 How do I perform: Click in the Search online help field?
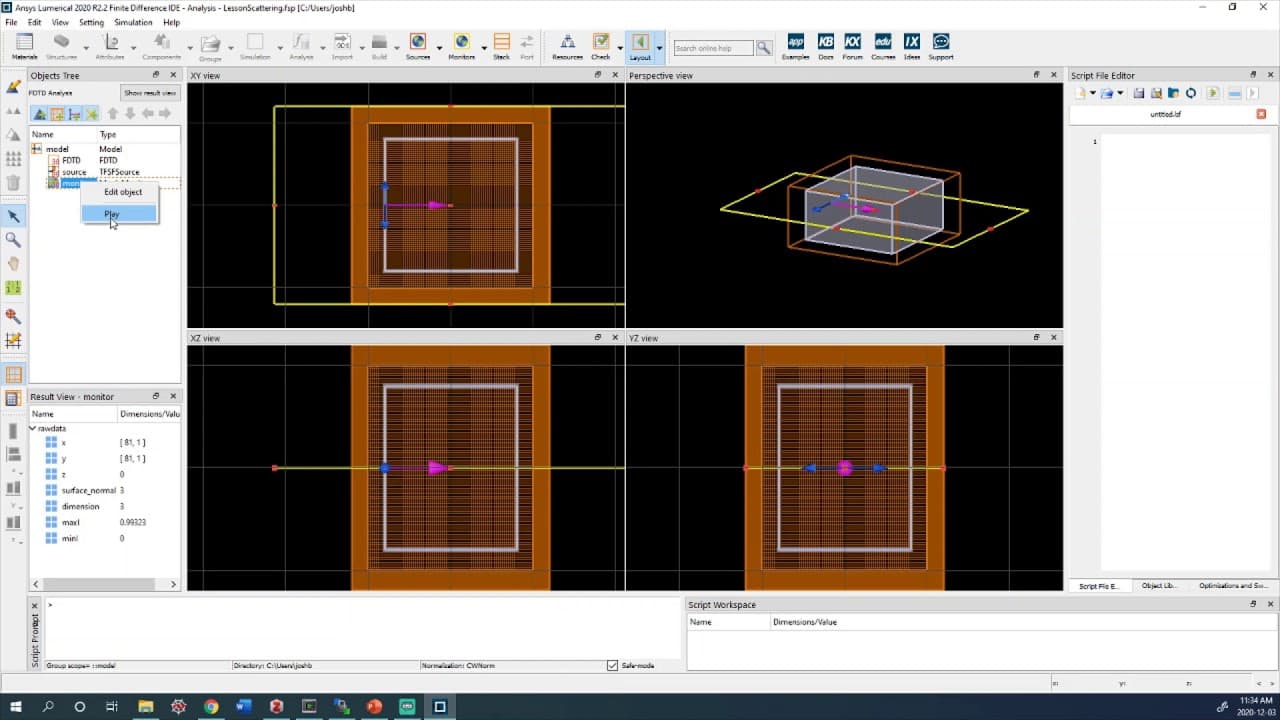click(x=713, y=48)
